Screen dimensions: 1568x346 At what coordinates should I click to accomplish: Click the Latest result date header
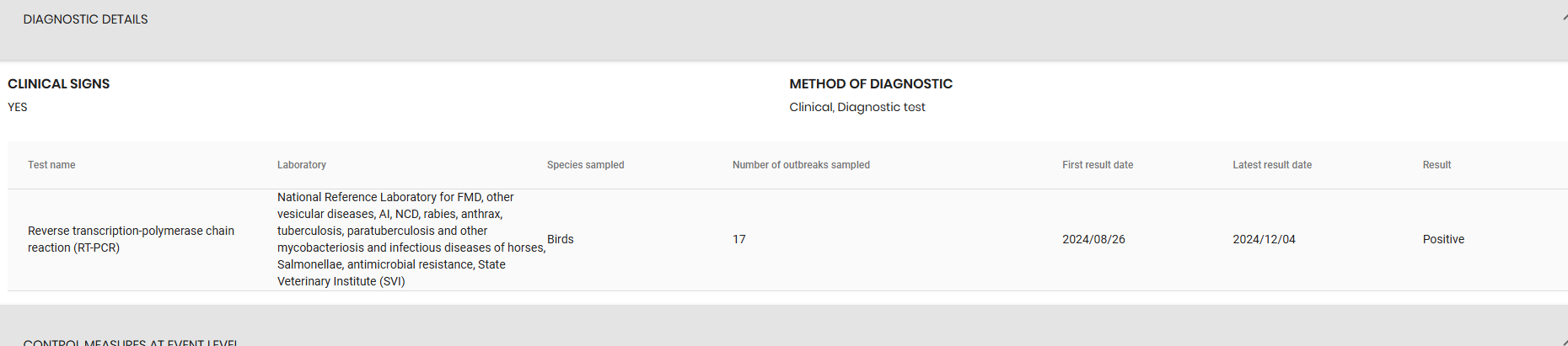[x=1271, y=165]
